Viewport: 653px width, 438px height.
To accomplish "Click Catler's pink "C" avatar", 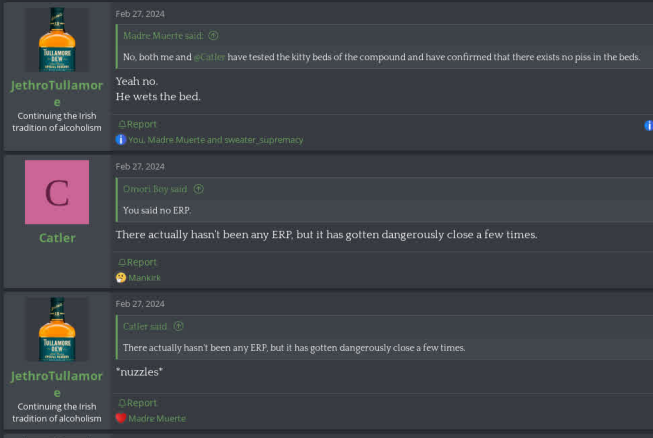I will point(57,192).
